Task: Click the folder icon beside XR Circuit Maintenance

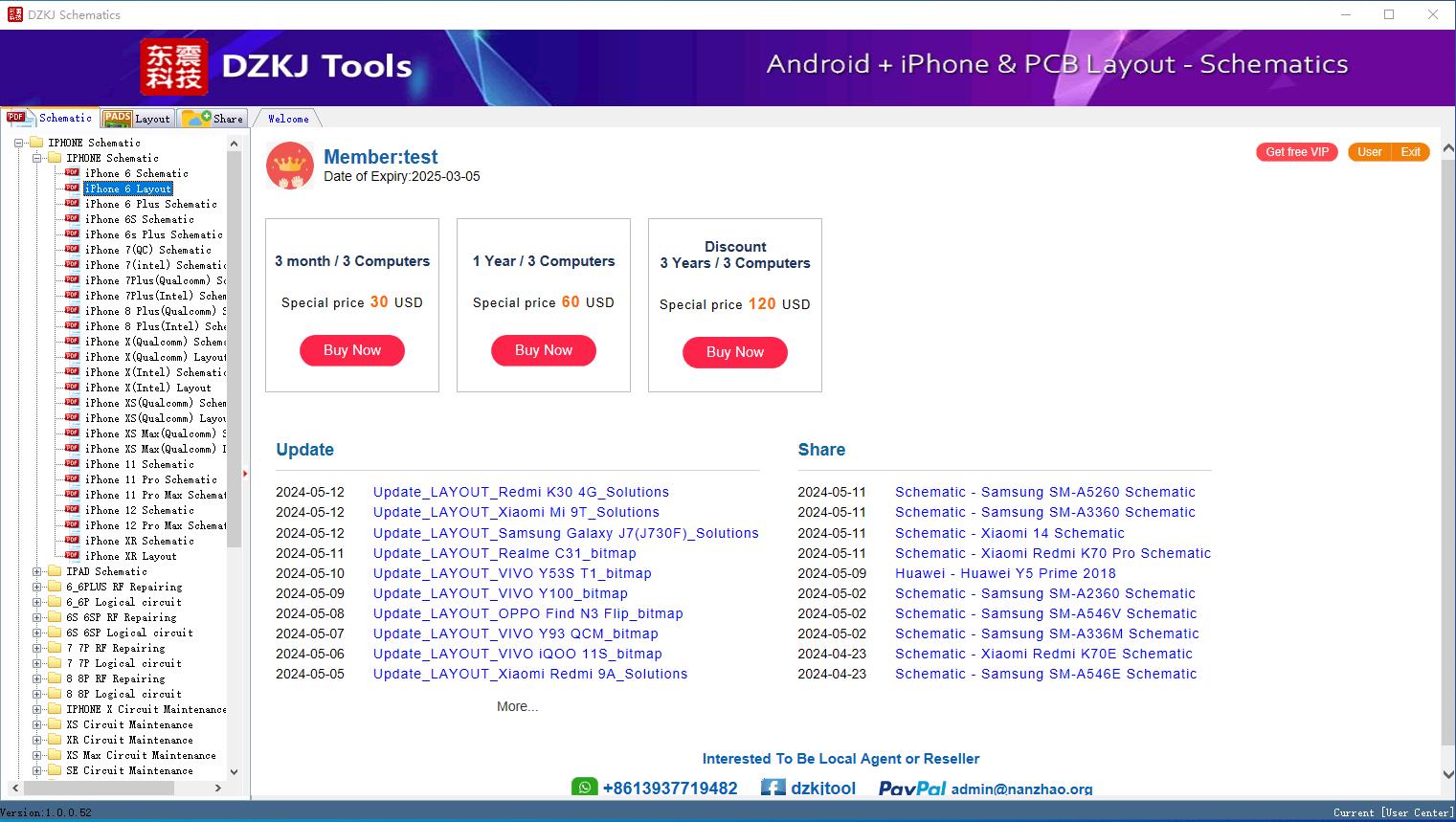Action: [x=55, y=740]
